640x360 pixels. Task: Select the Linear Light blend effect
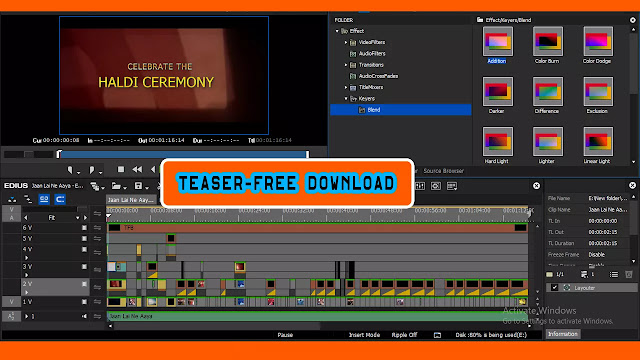(598, 145)
